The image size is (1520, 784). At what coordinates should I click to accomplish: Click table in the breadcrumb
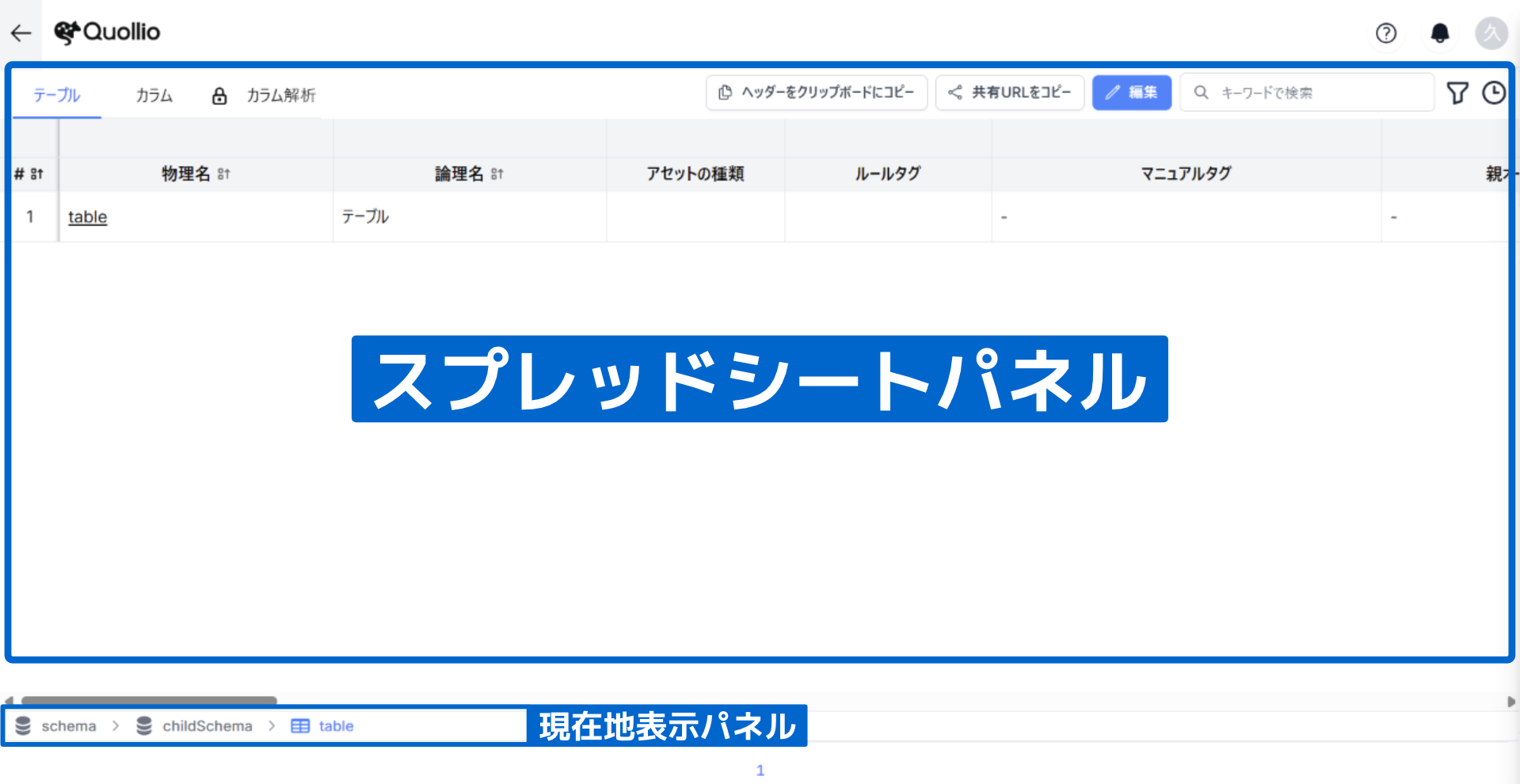tap(336, 726)
